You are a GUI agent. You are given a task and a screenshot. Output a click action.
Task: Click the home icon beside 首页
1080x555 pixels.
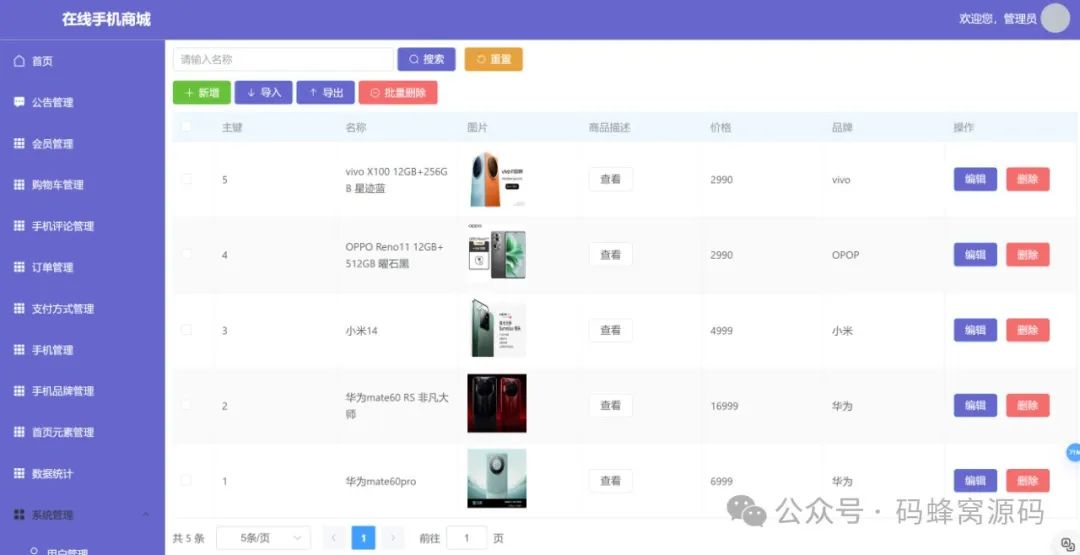click(19, 61)
